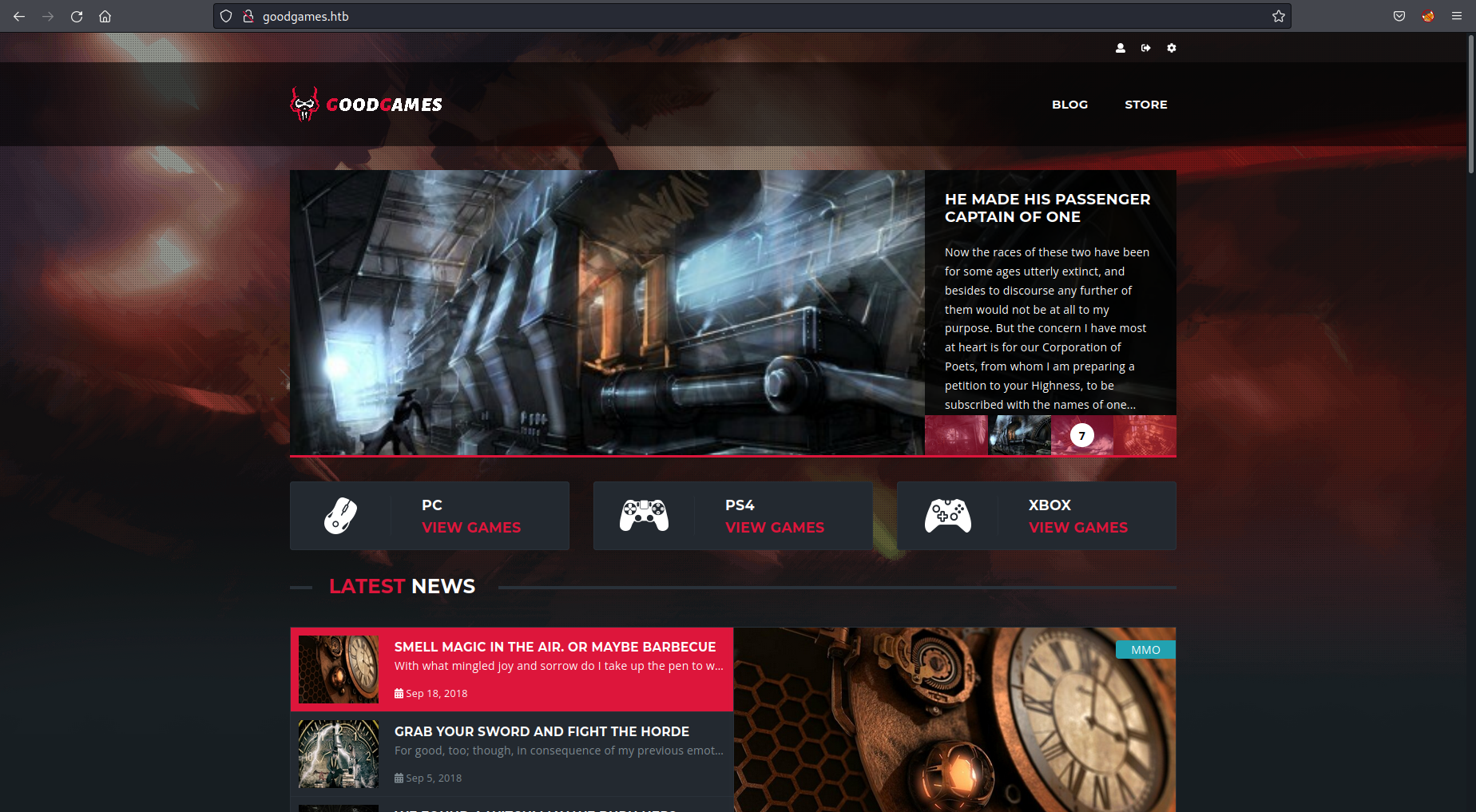Click the thumbnail of Grab Your Sword article

click(x=339, y=754)
